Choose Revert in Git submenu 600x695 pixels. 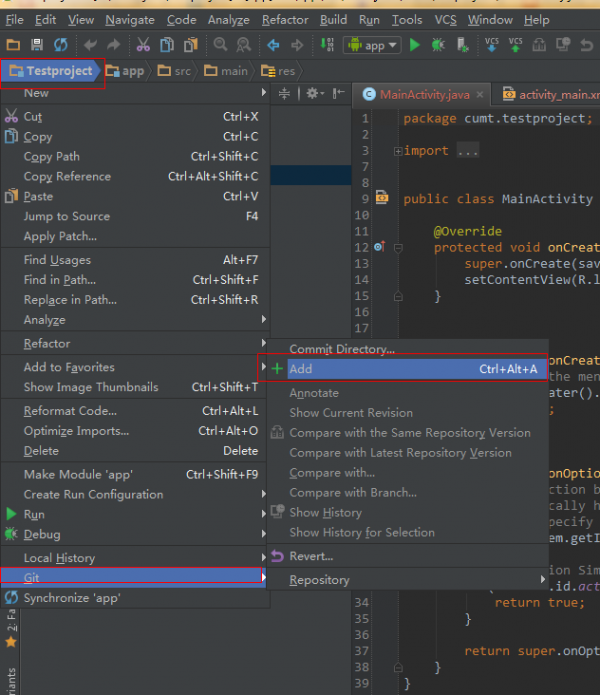(408, 556)
